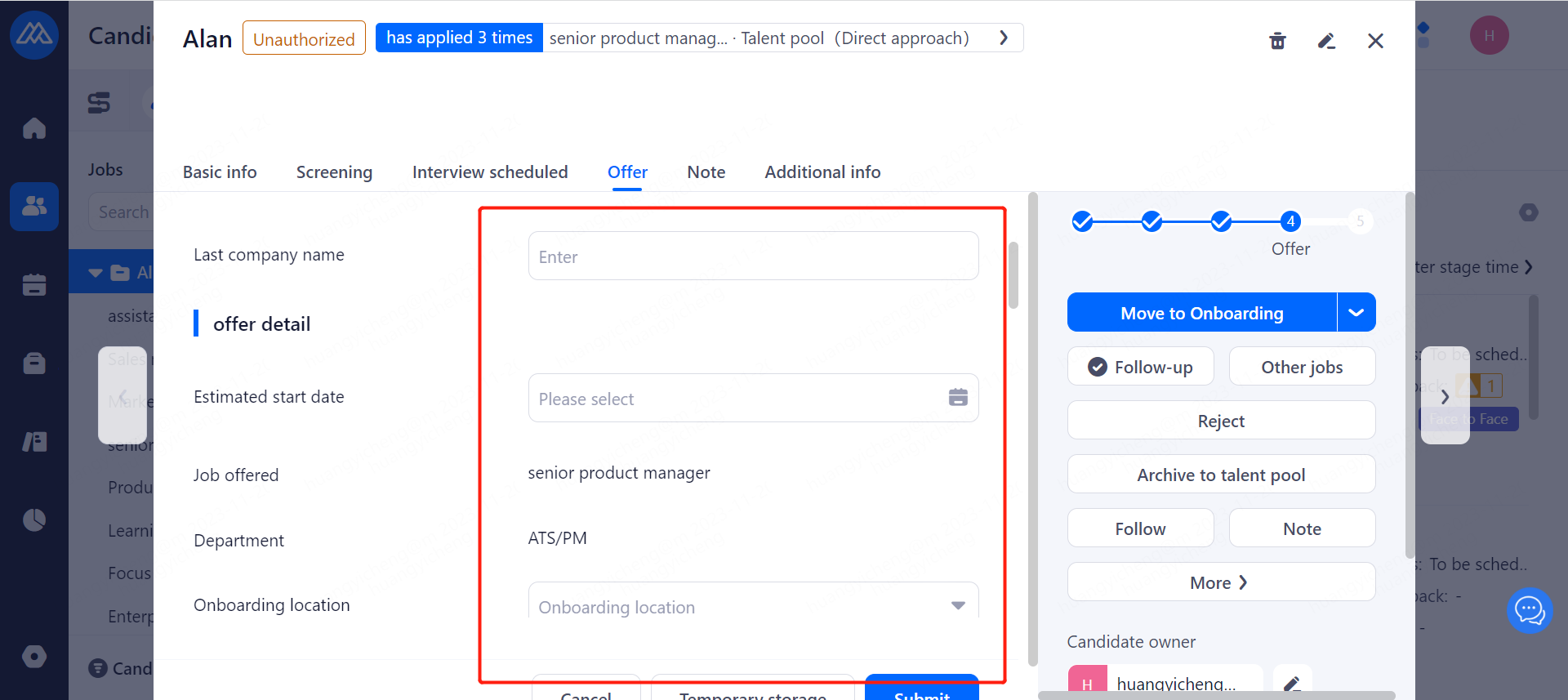
Task: Click the candidates people icon in sidebar
Action: click(34, 206)
